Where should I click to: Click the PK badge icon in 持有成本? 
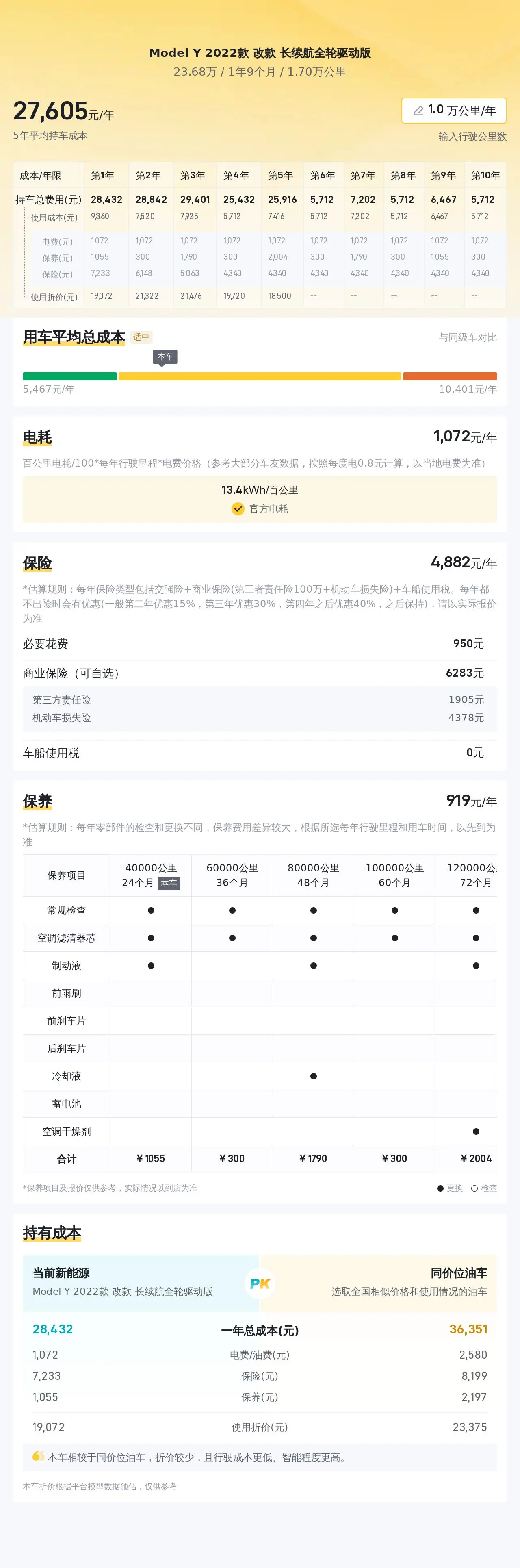(260, 1284)
